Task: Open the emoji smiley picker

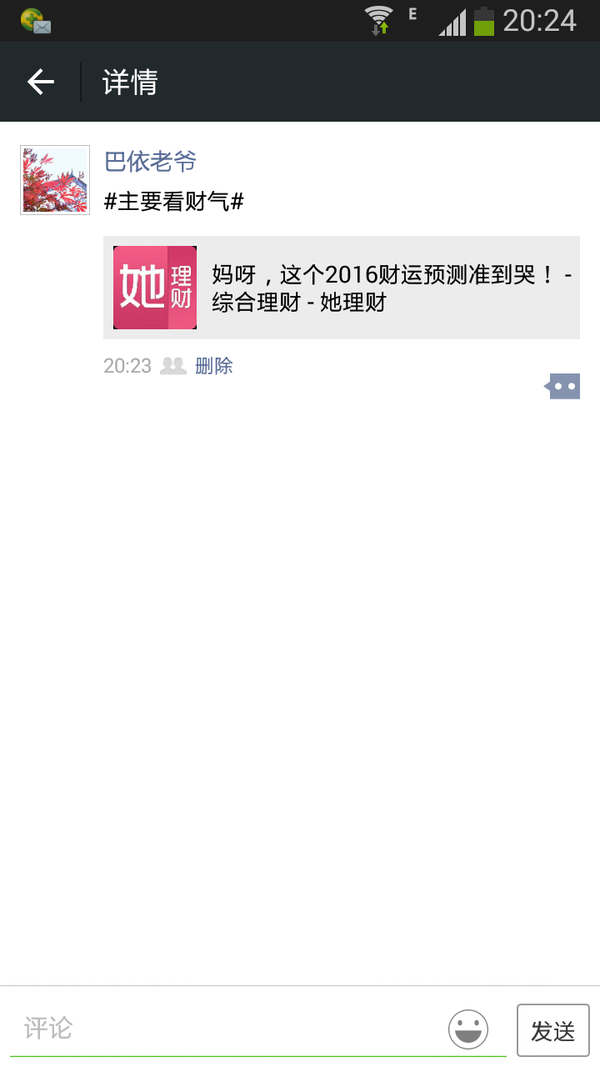Action: click(468, 1029)
